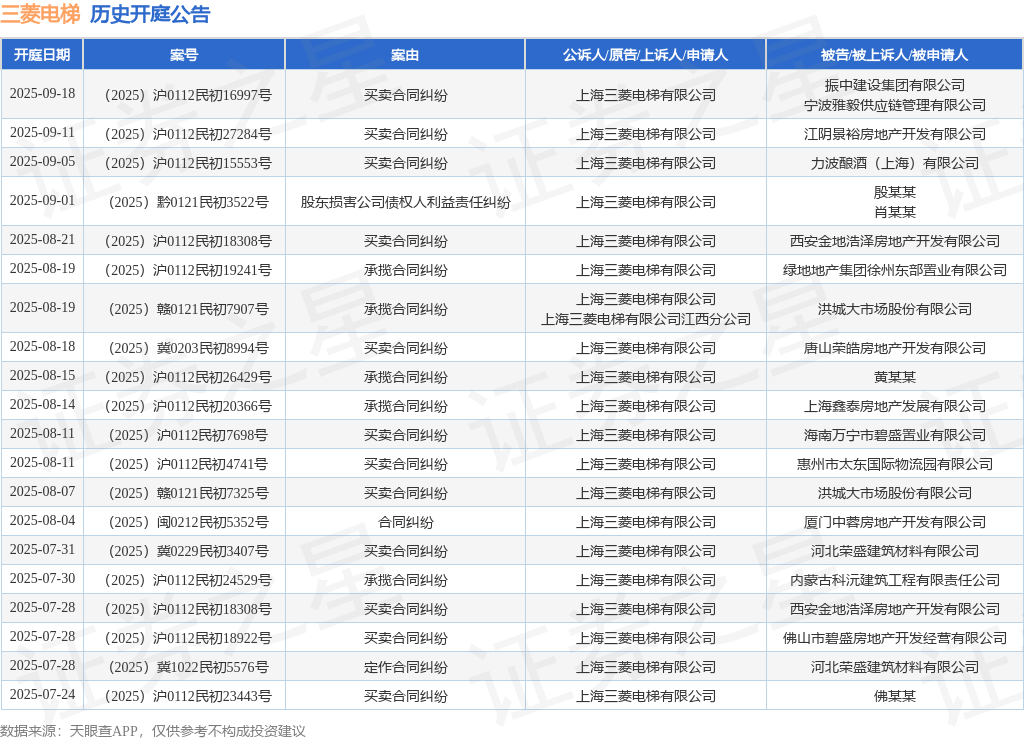The image size is (1024, 740).
Task: Click defendant 肖某某
Action: (x=895, y=212)
